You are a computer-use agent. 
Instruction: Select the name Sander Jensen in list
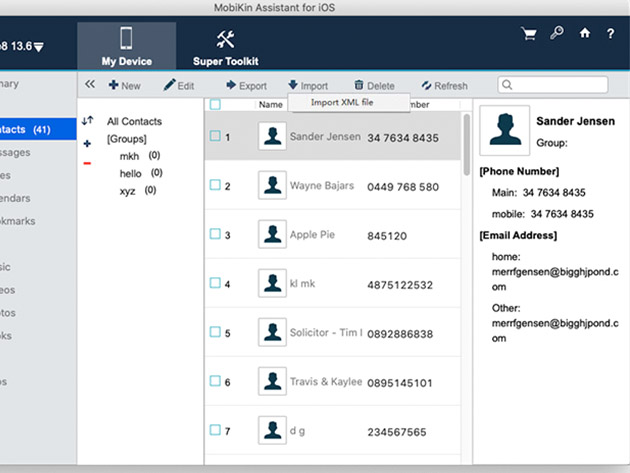(x=325, y=137)
